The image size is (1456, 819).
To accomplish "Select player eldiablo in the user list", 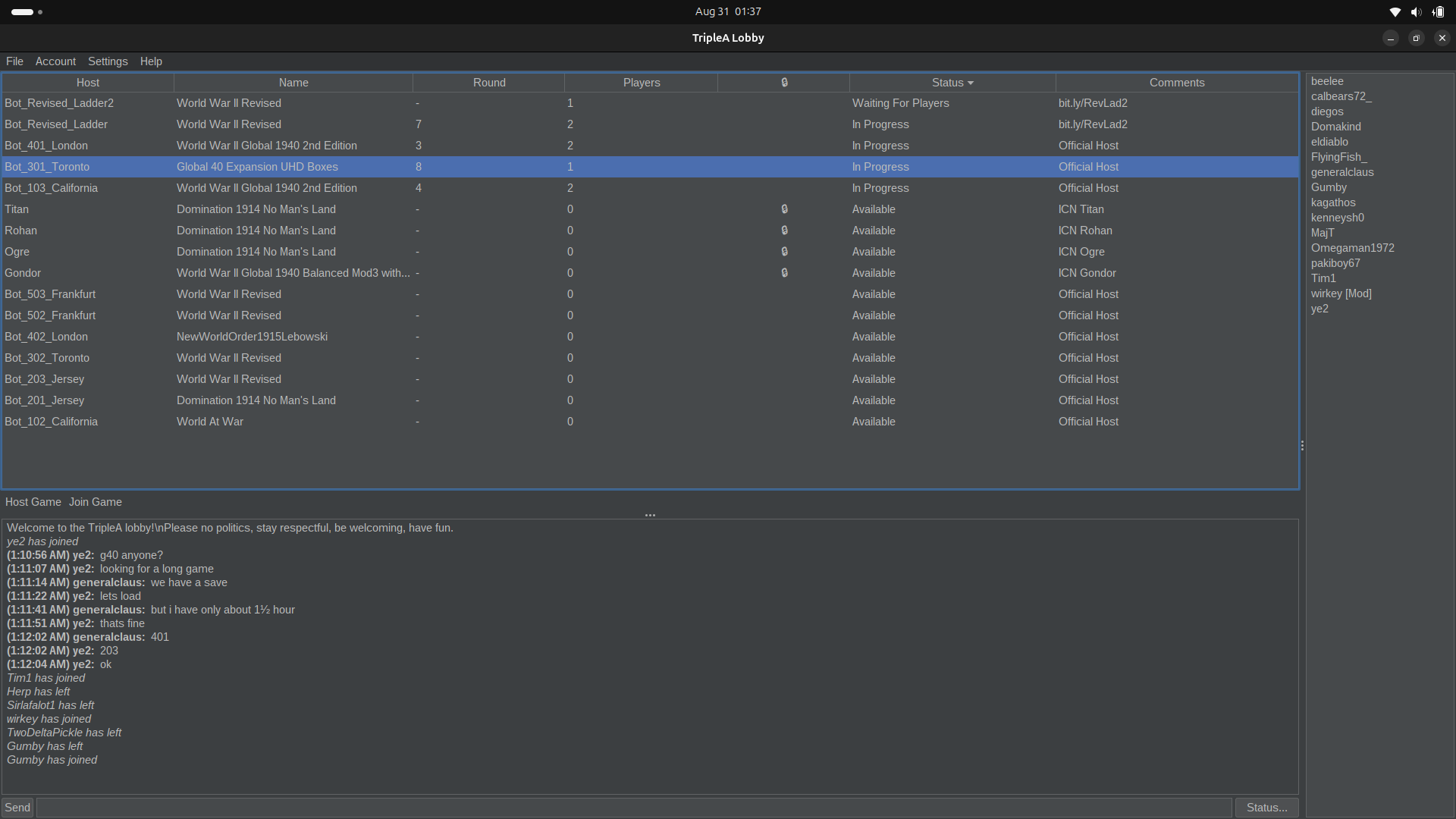I will click(x=1329, y=142).
